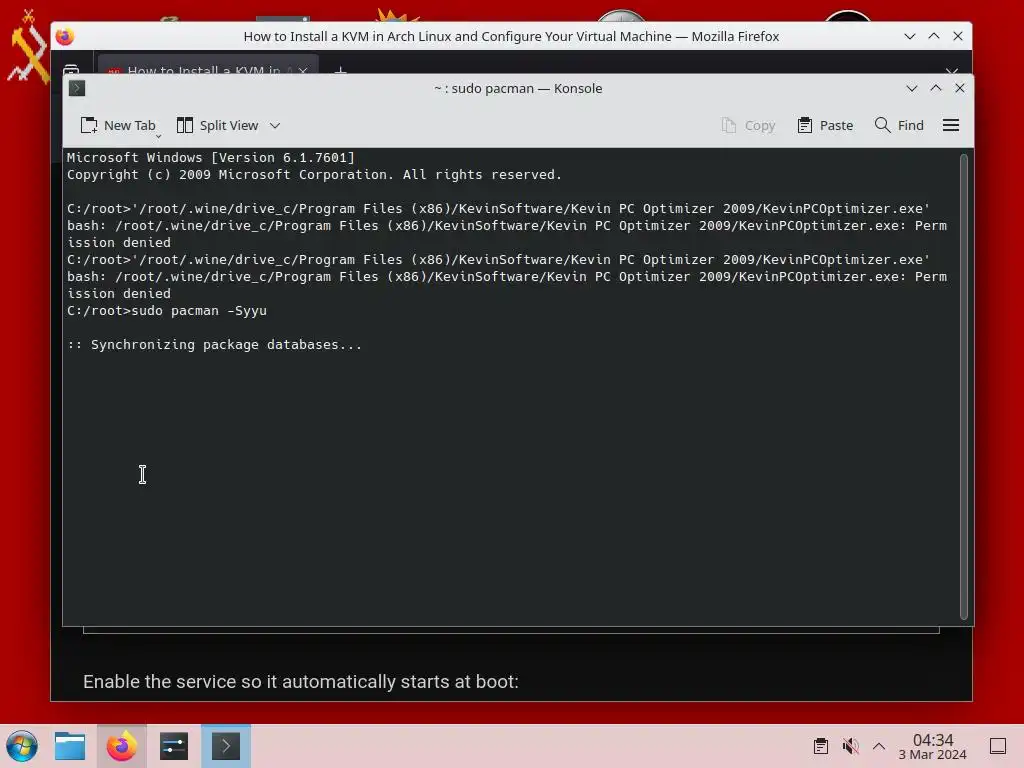The height and width of the screenshot is (768, 1024).
Task: Click the Paste toolbar button
Action: point(825,125)
